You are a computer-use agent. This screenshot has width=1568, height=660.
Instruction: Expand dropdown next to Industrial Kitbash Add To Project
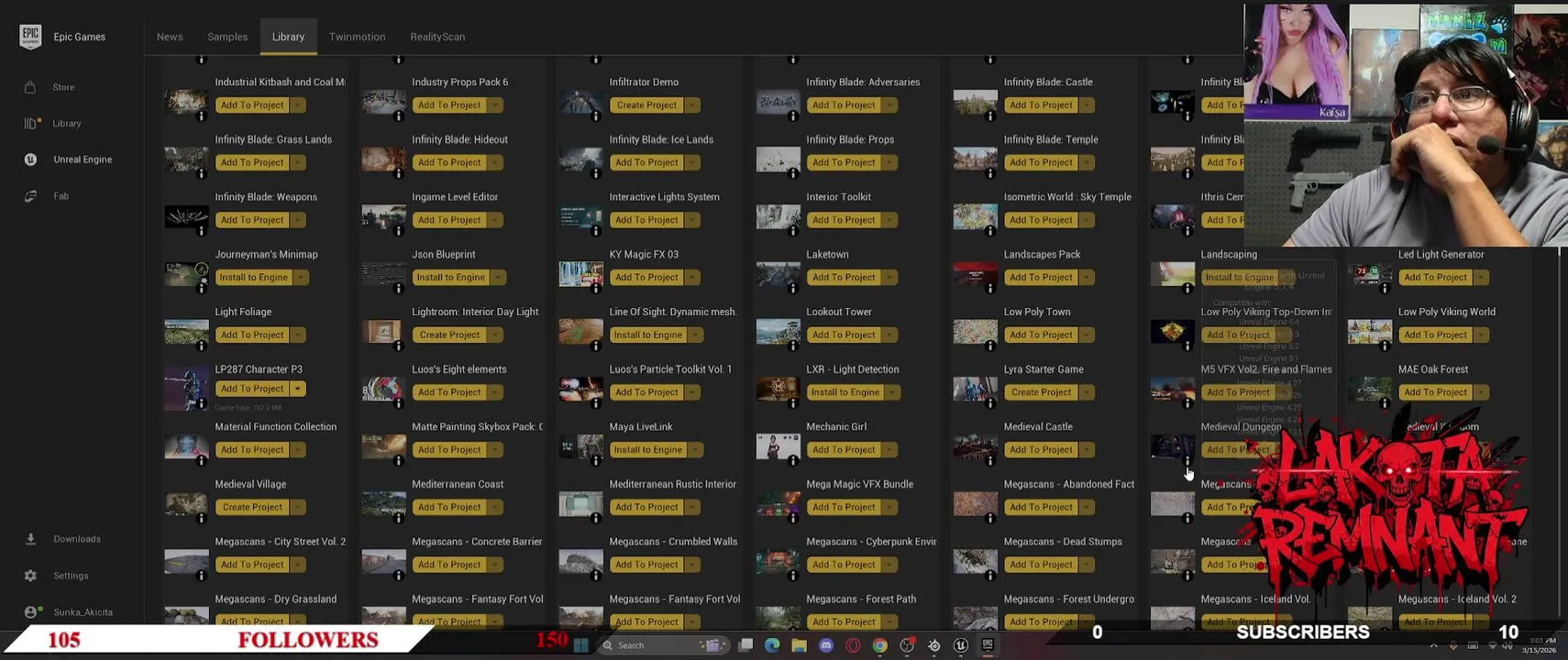[x=298, y=105]
